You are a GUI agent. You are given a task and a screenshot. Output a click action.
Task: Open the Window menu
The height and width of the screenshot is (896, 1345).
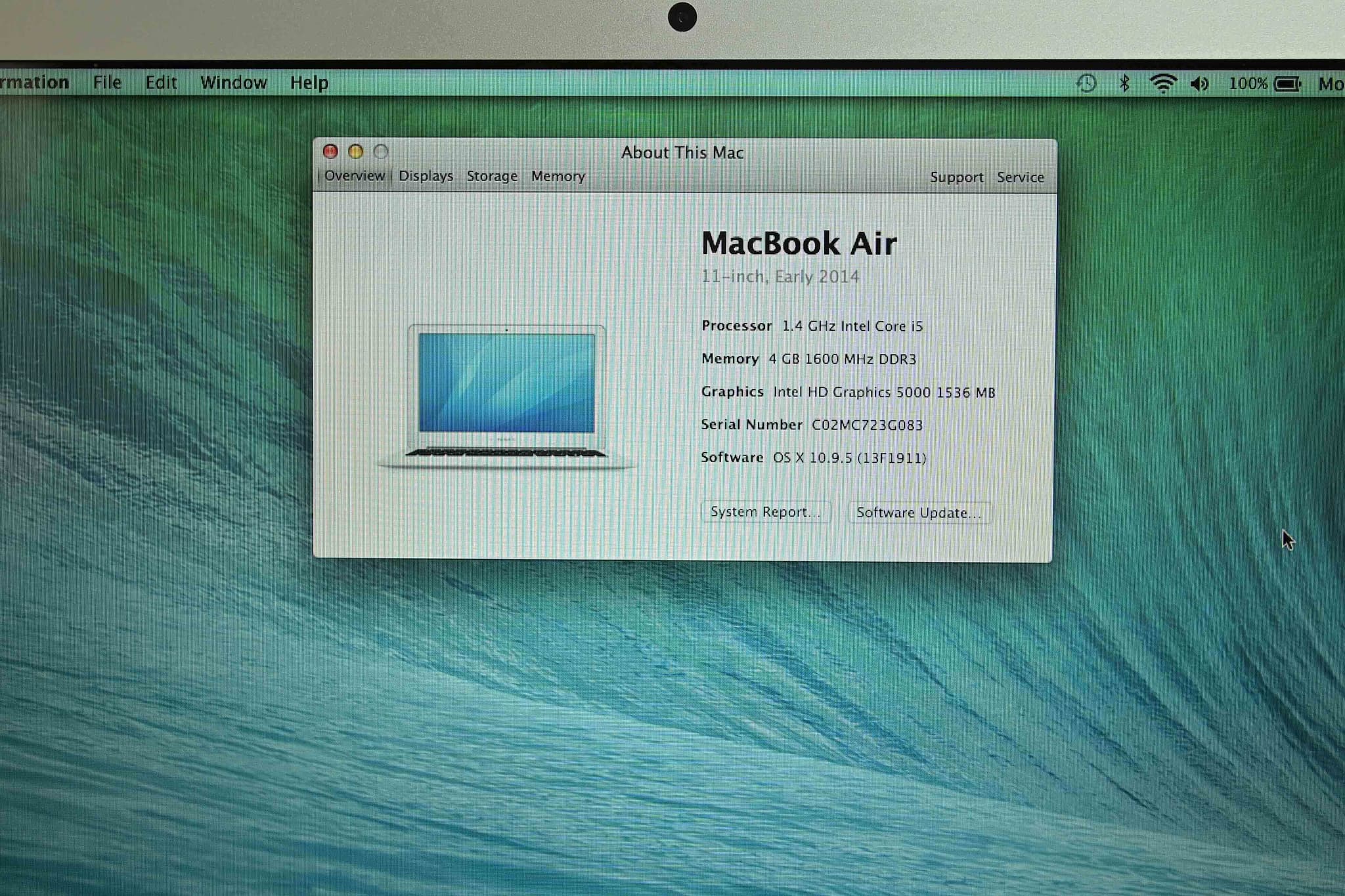click(234, 83)
